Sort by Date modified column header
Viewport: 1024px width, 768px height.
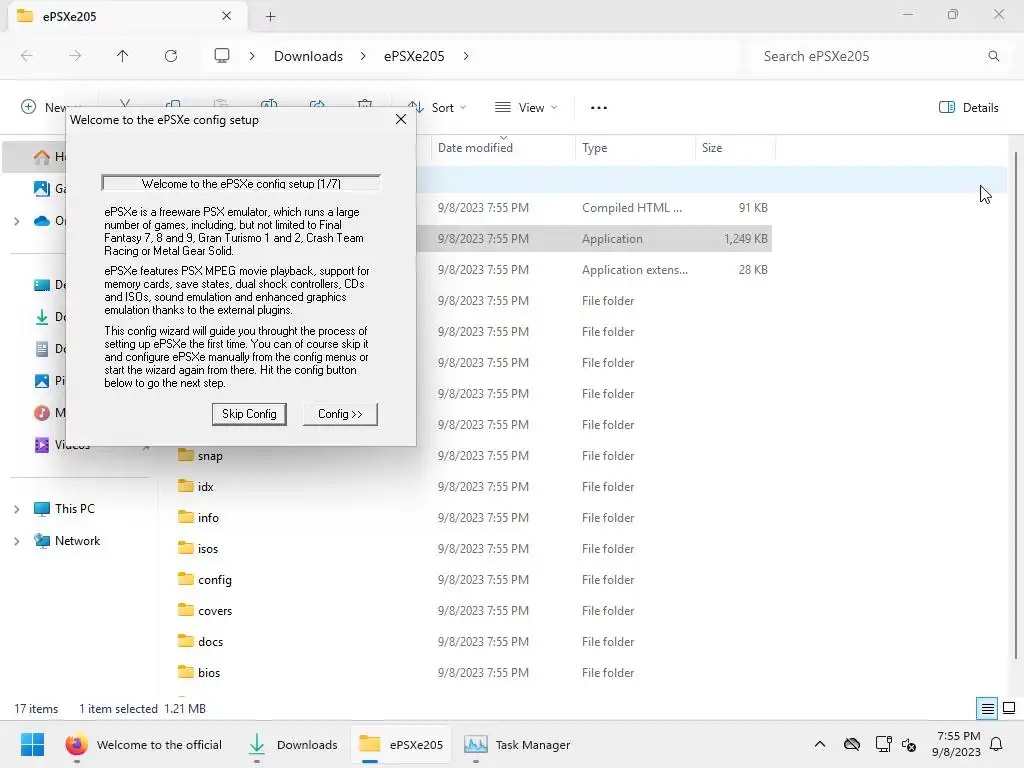point(475,148)
